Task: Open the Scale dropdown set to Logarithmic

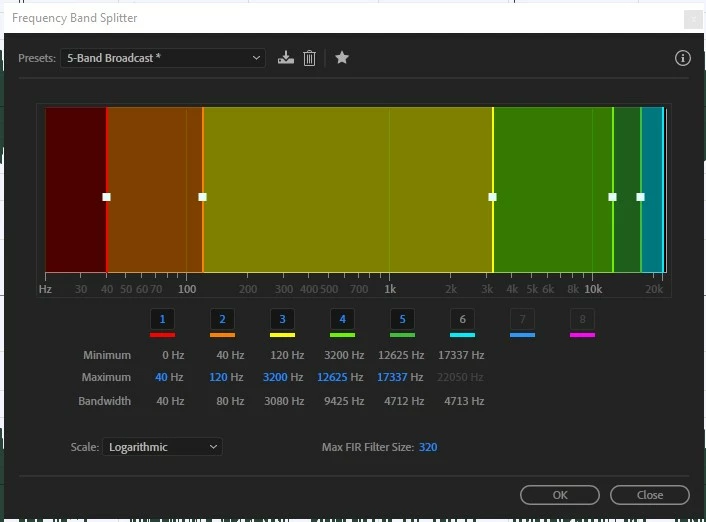Action: click(x=163, y=447)
